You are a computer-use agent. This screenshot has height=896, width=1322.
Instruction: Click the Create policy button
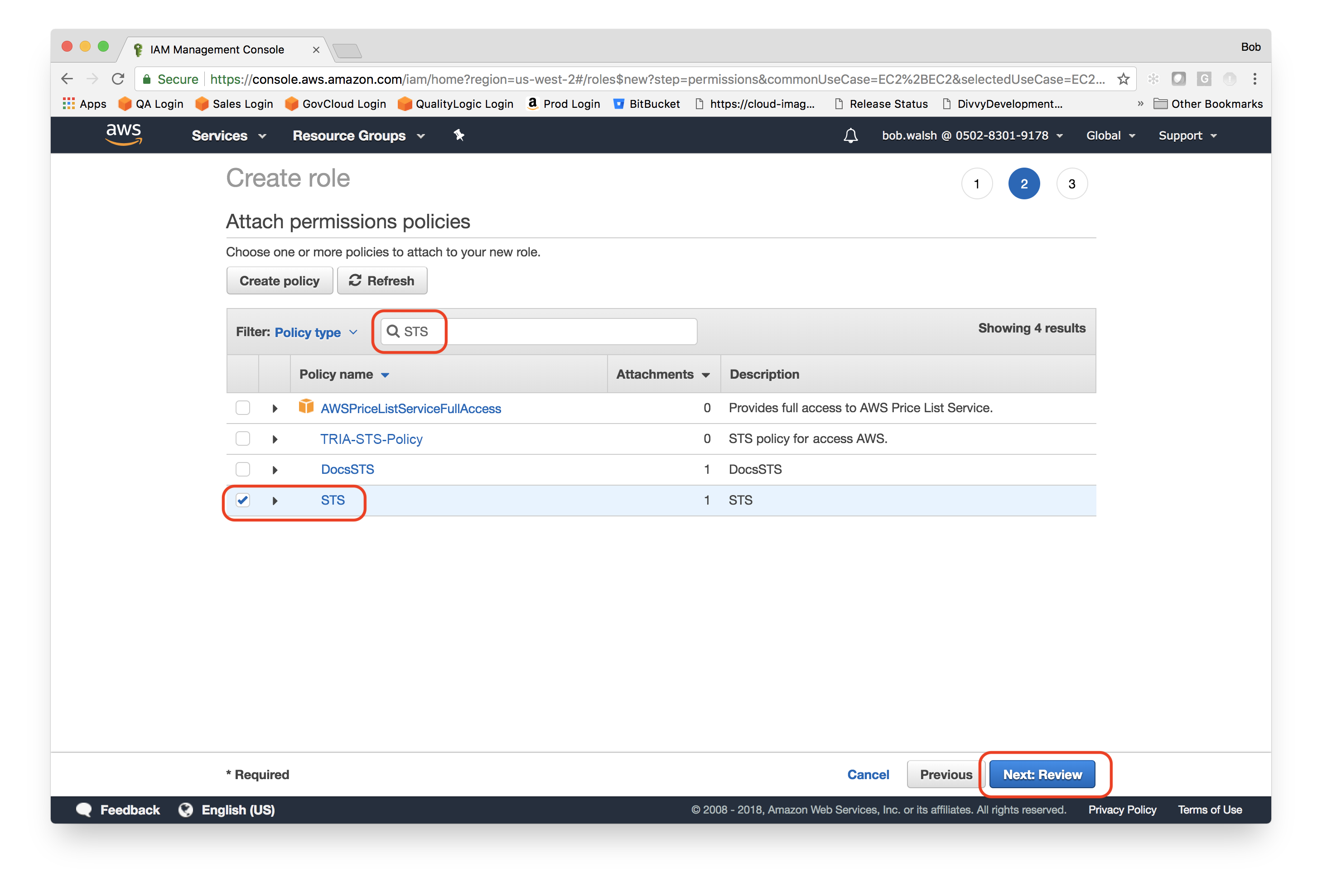(279, 280)
